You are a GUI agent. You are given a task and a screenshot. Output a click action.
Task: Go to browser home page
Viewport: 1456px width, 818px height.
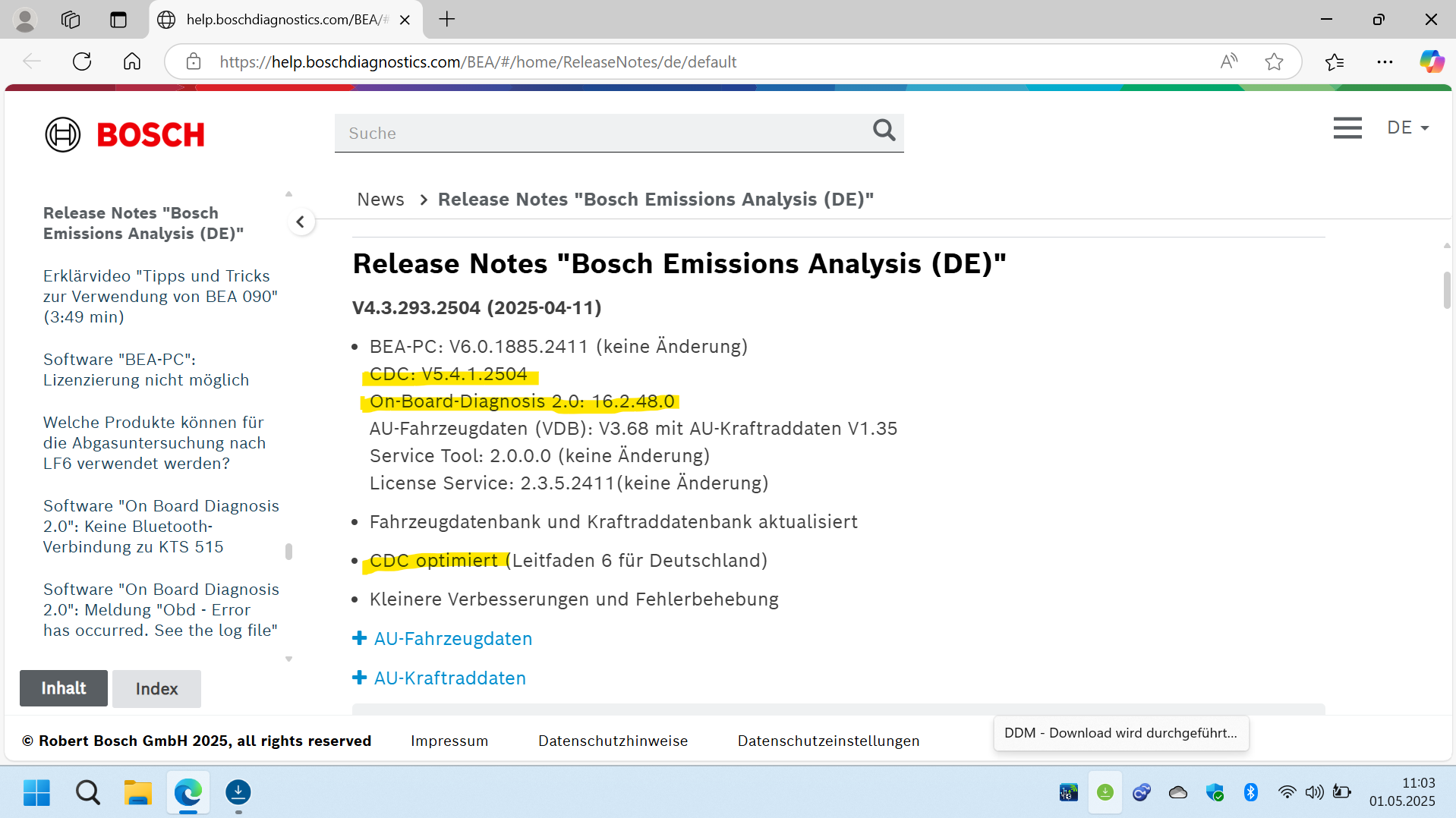[132, 61]
